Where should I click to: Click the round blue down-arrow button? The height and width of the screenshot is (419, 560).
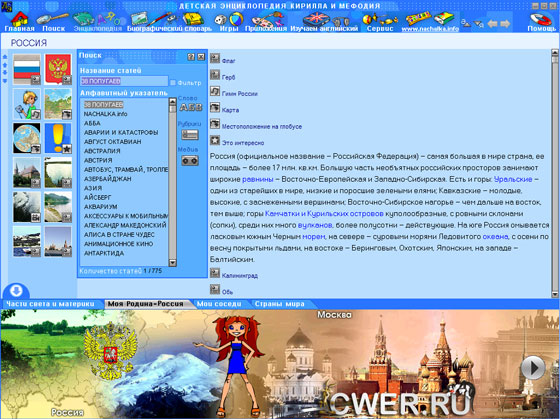(x=16, y=291)
